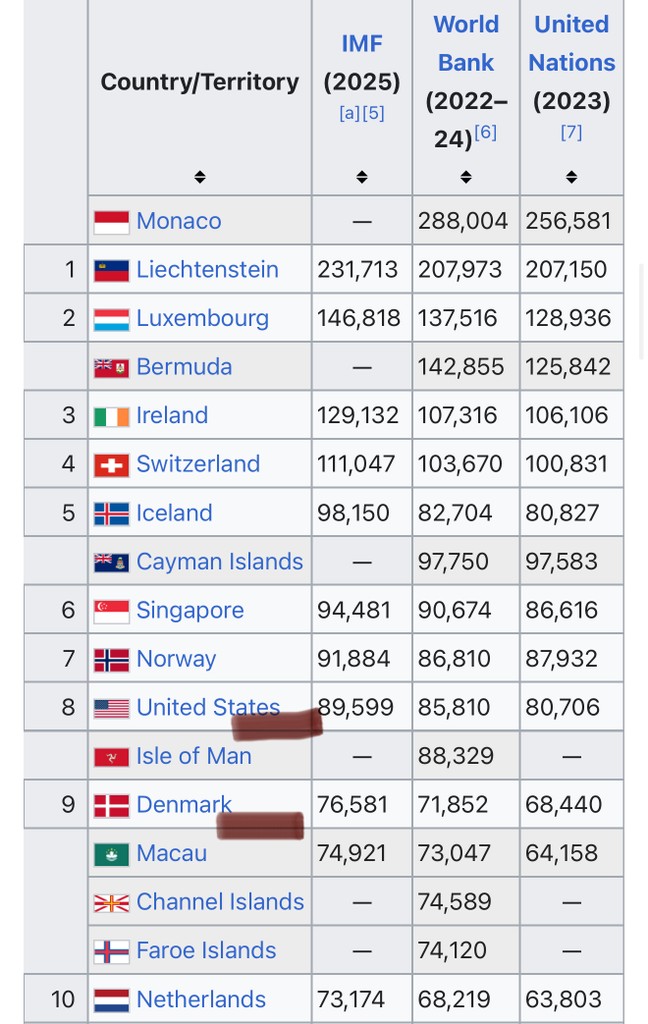Viewport: 648px width, 1024px height.
Task: Sort by United Nations column arrows
Action: click(572, 177)
